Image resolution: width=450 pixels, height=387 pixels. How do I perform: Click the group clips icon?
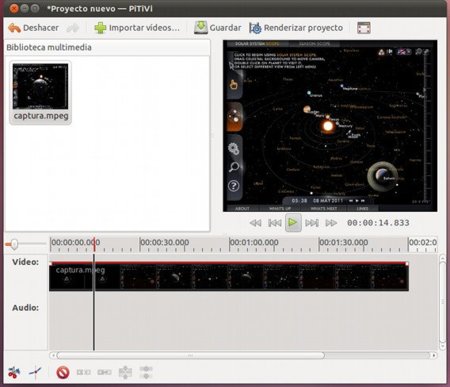click(146, 372)
